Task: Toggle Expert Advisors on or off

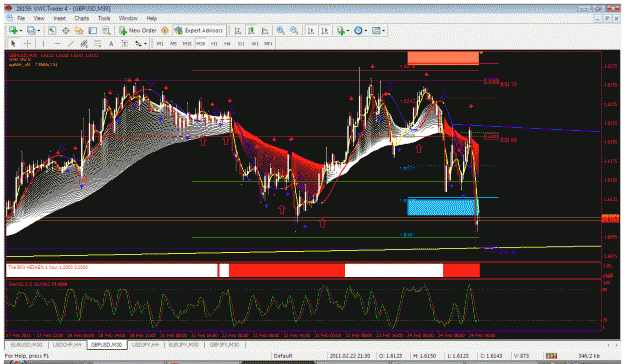Action: [199, 31]
